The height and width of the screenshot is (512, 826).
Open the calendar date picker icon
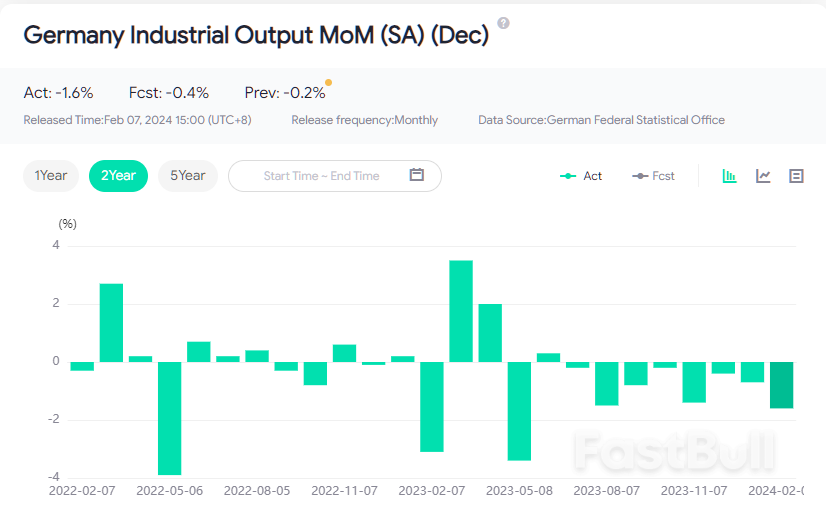coord(417,175)
